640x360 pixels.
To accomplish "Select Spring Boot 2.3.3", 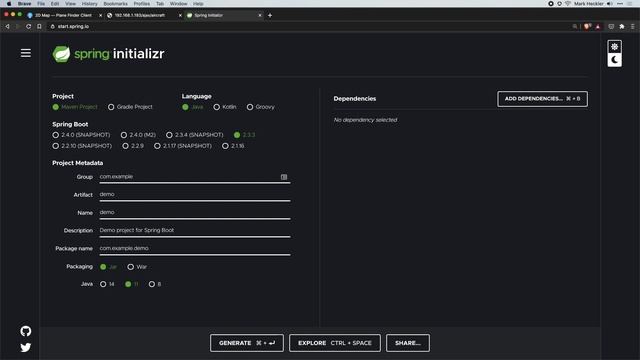I will (237, 135).
